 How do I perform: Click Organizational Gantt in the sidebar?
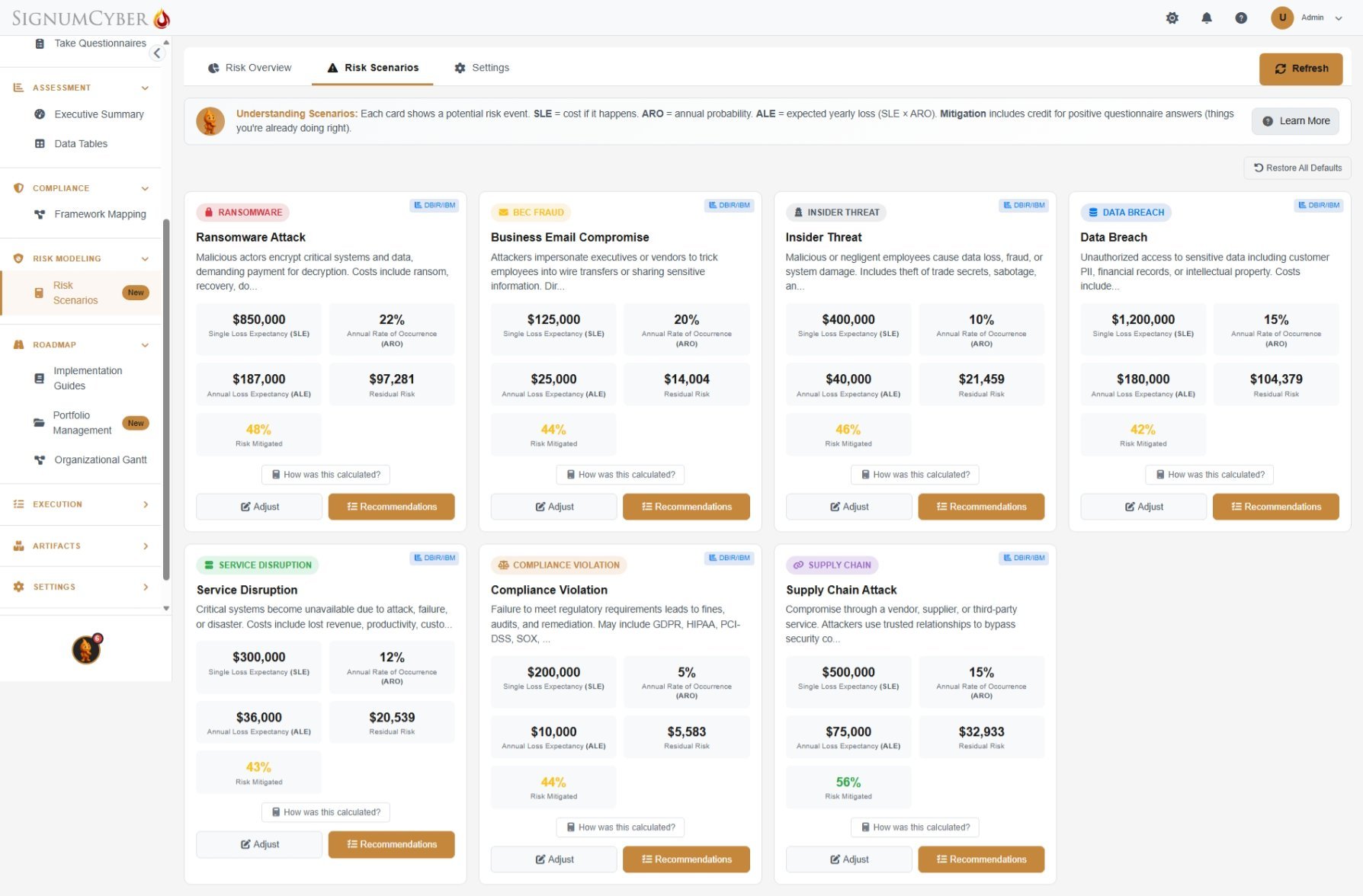pos(100,459)
